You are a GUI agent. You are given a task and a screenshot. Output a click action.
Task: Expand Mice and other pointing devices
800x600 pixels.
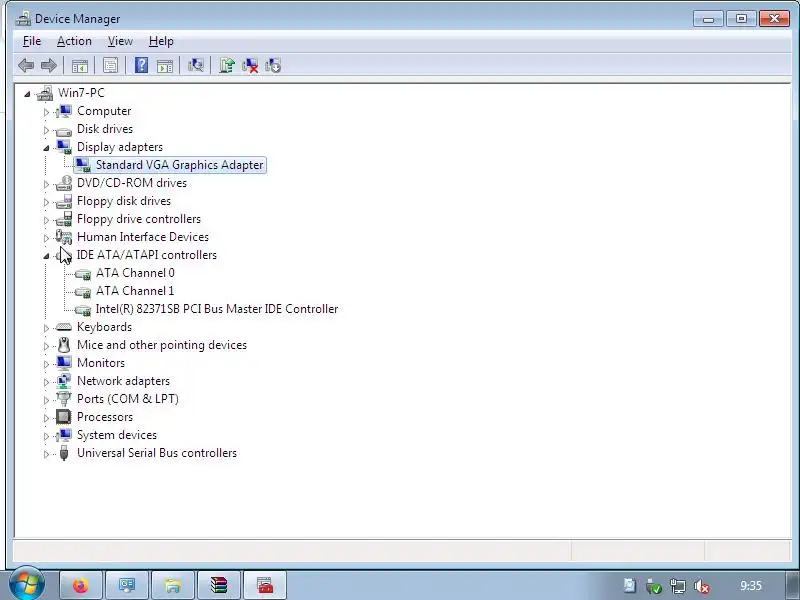[46, 346]
